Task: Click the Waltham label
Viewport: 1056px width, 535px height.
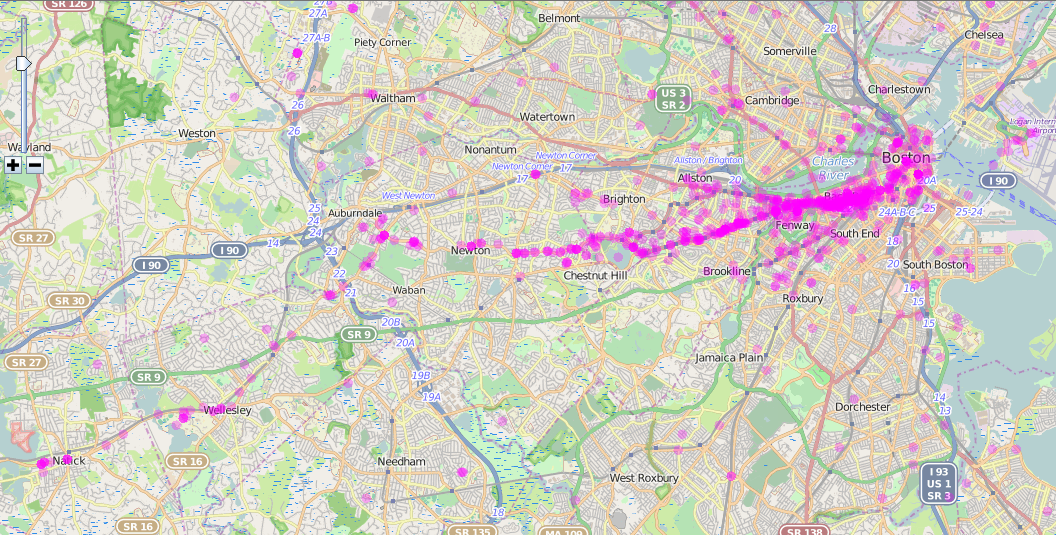Action: 393,98
